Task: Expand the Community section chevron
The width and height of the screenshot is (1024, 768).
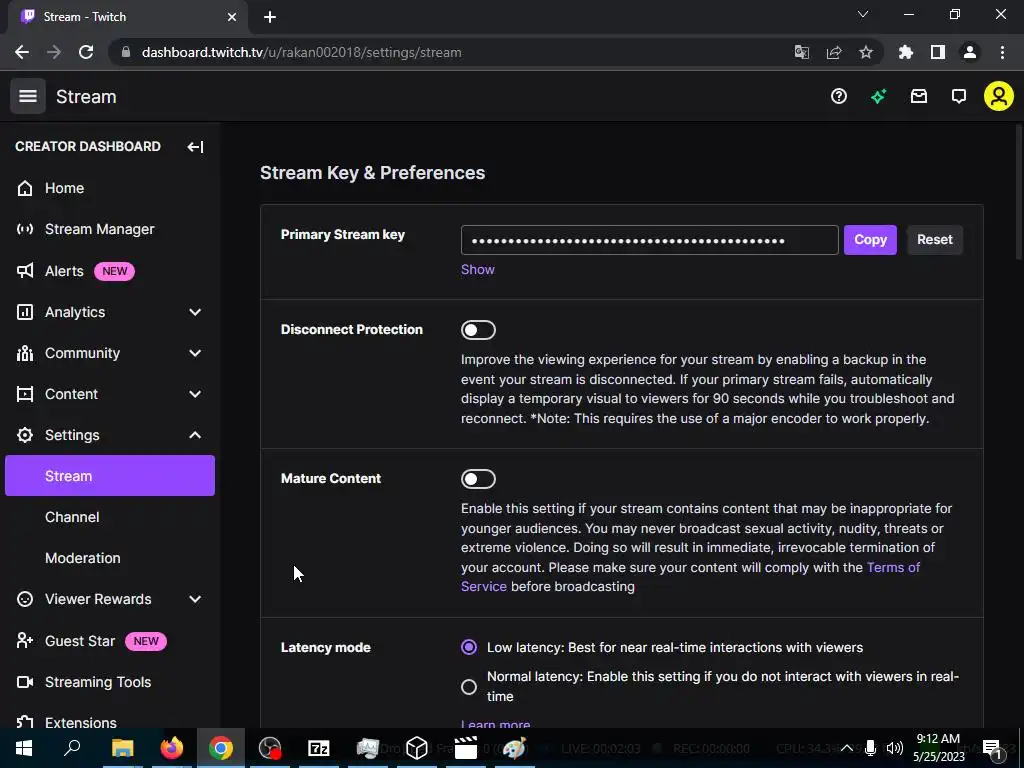Action: coord(195,353)
